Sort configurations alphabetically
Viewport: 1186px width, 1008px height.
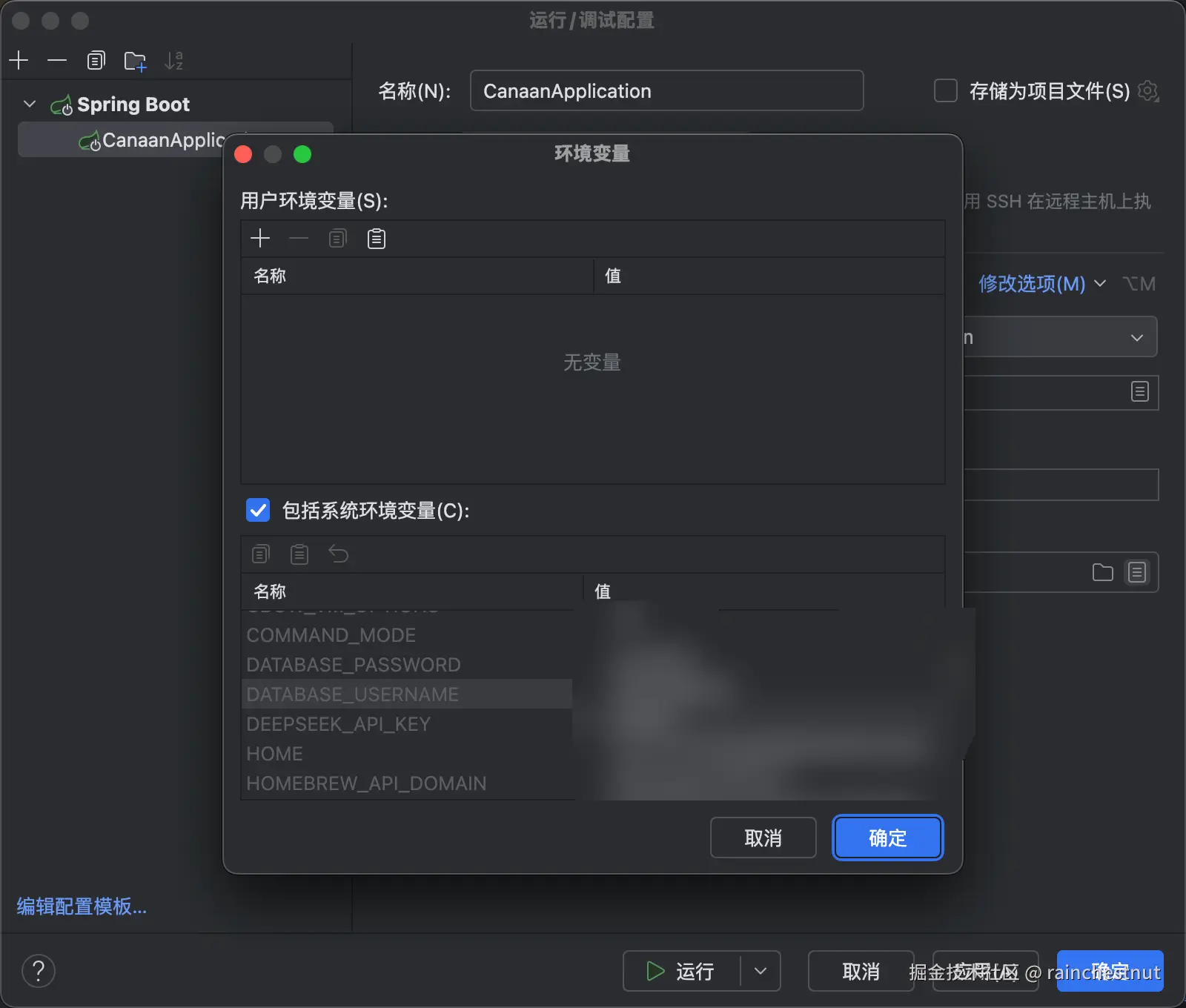(173, 60)
